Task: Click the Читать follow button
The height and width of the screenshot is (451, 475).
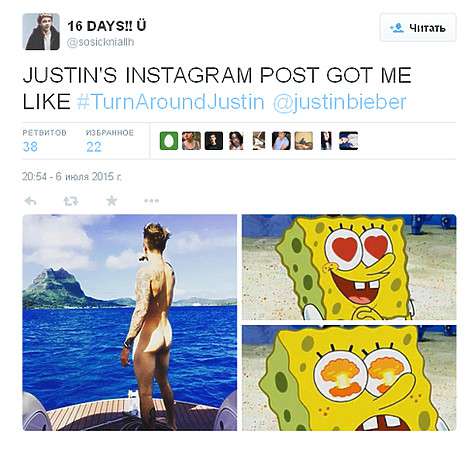Action: 418,28
